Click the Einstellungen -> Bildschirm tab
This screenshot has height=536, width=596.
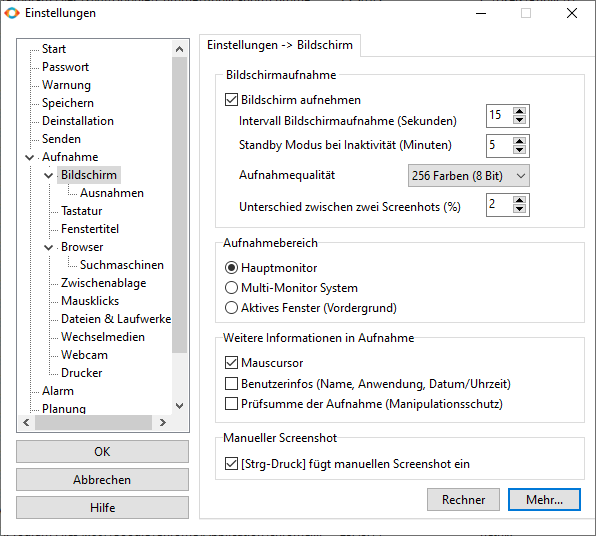pyautogui.click(x=280, y=45)
